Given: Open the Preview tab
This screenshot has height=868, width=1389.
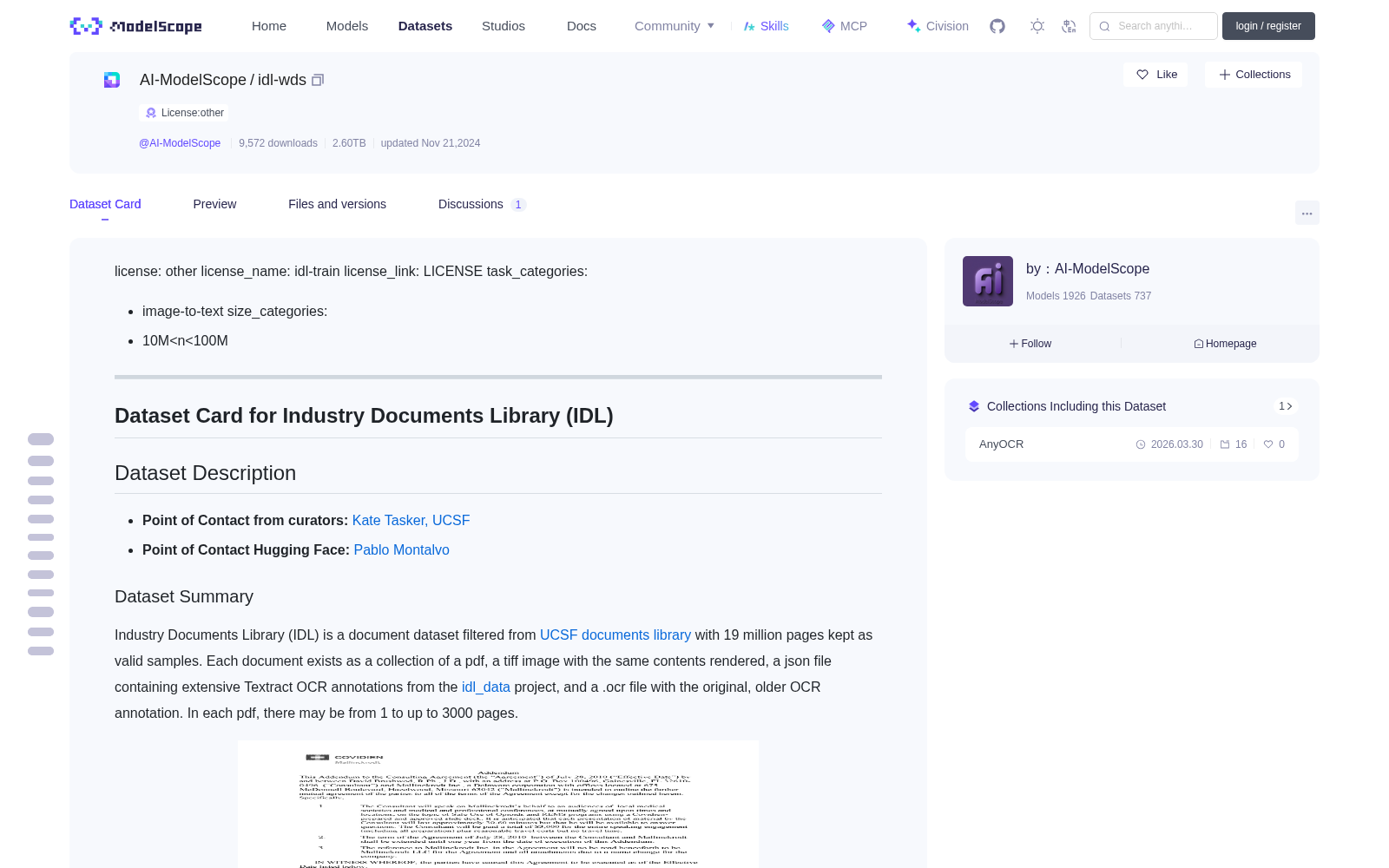Looking at the screenshot, I should click(214, 204).
